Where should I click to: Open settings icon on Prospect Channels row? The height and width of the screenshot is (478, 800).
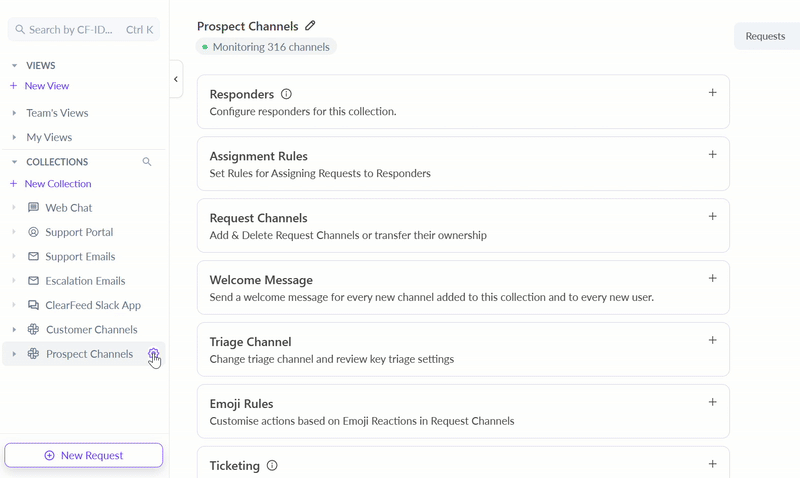[153, 354]
